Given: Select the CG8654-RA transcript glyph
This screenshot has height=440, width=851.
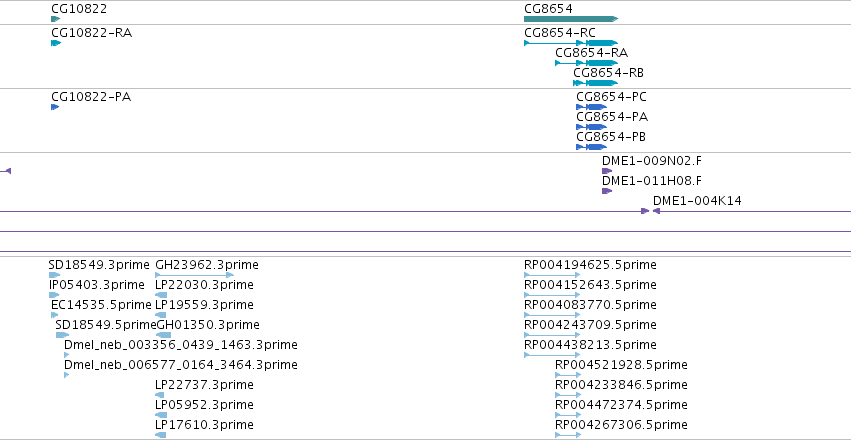Looking at the screenshot, I should click(587, 63).
